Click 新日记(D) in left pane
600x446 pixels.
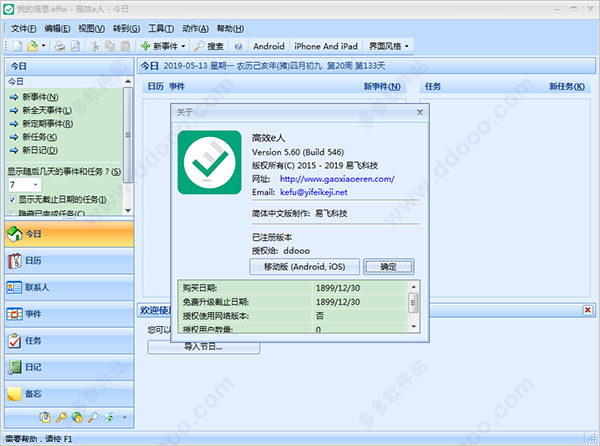tap(40, 150)
